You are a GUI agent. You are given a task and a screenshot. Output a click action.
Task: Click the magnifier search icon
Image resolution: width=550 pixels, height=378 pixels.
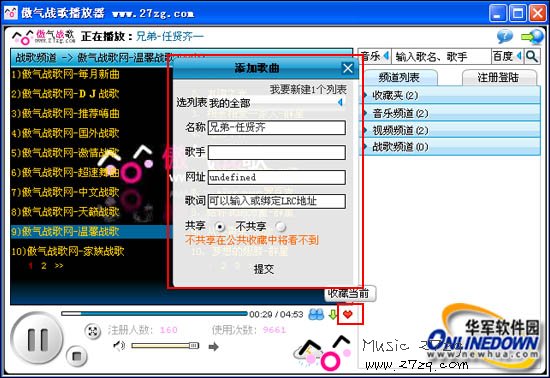click(532, 56)
